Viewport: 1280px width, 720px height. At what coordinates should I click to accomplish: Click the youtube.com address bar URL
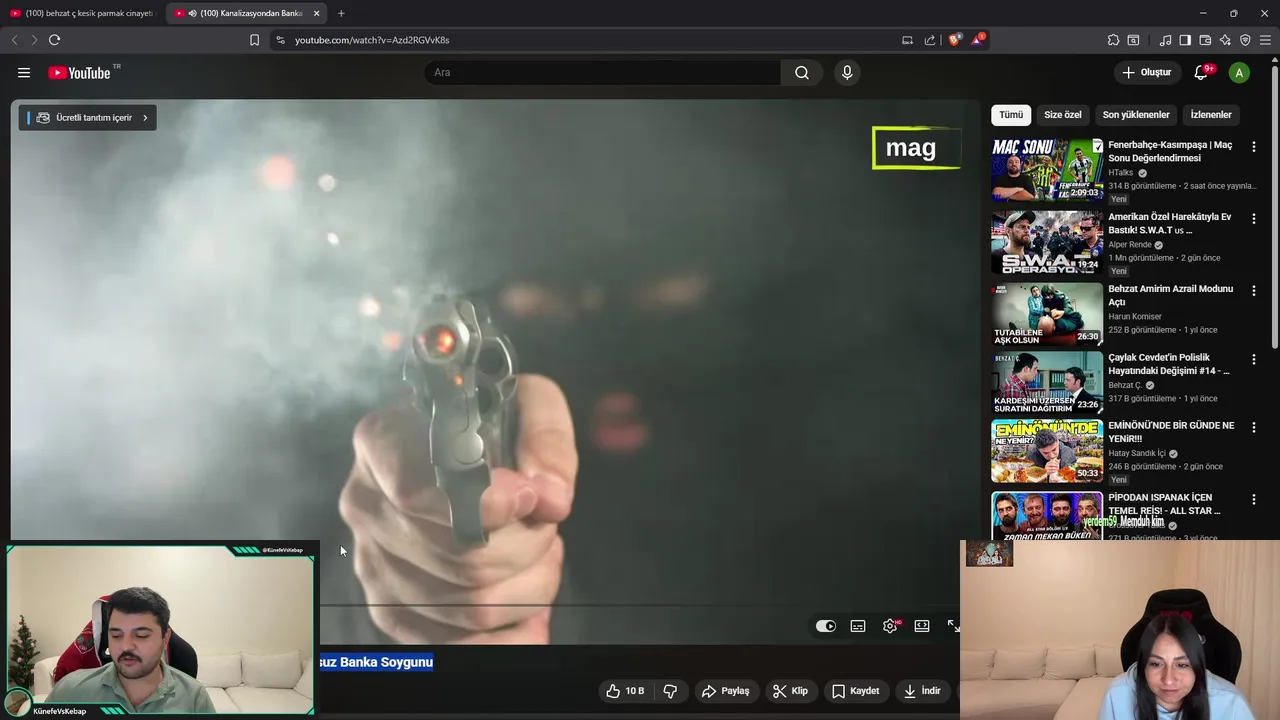tap(372, 40)
